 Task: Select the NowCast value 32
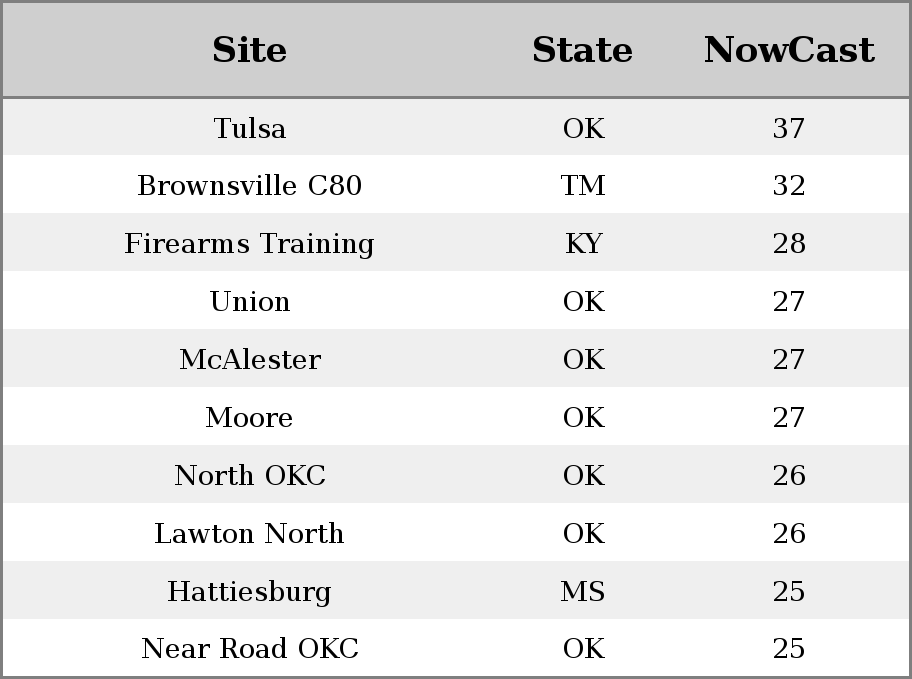tap(789, 186)
